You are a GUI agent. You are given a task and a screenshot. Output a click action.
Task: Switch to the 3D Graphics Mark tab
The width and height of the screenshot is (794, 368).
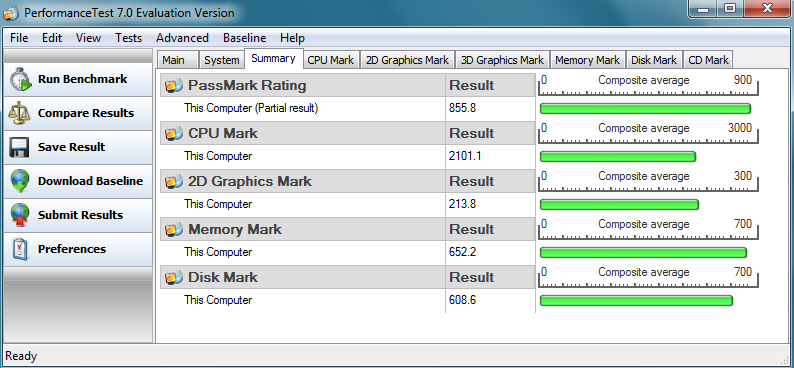tap(502, 60)
